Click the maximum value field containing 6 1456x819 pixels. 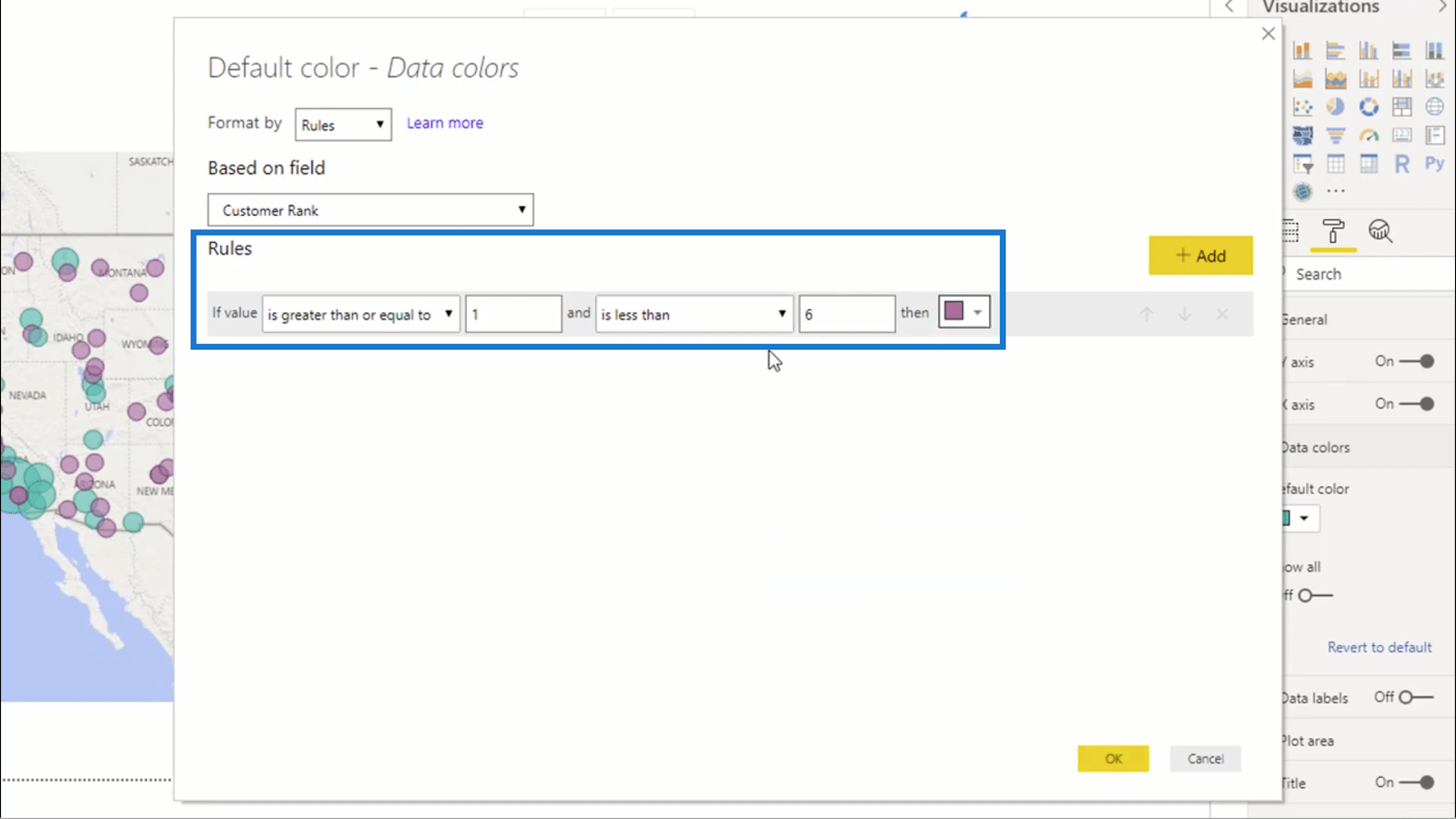click(847, 314)
